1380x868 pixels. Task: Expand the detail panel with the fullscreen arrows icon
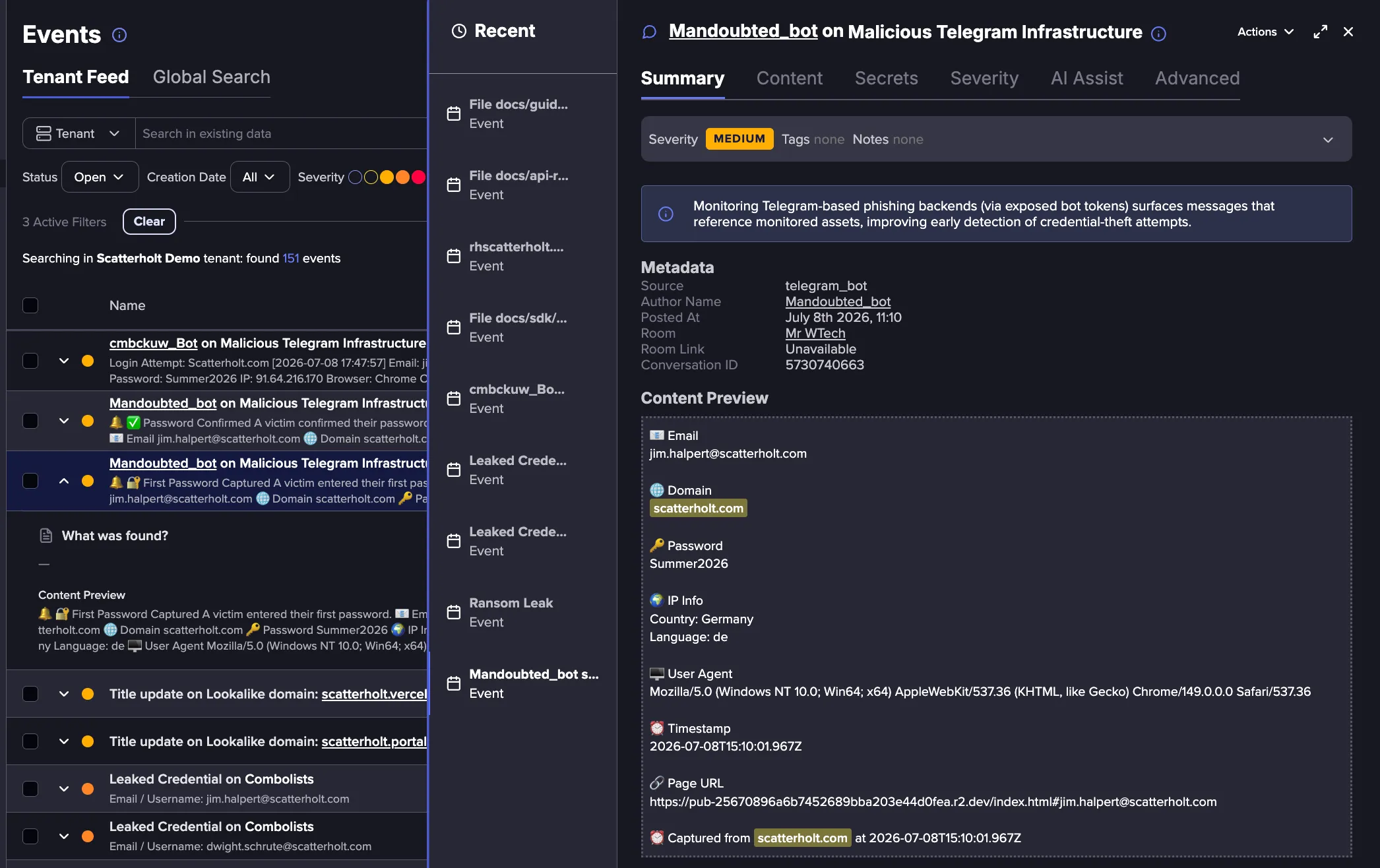tap(1320, 32)
